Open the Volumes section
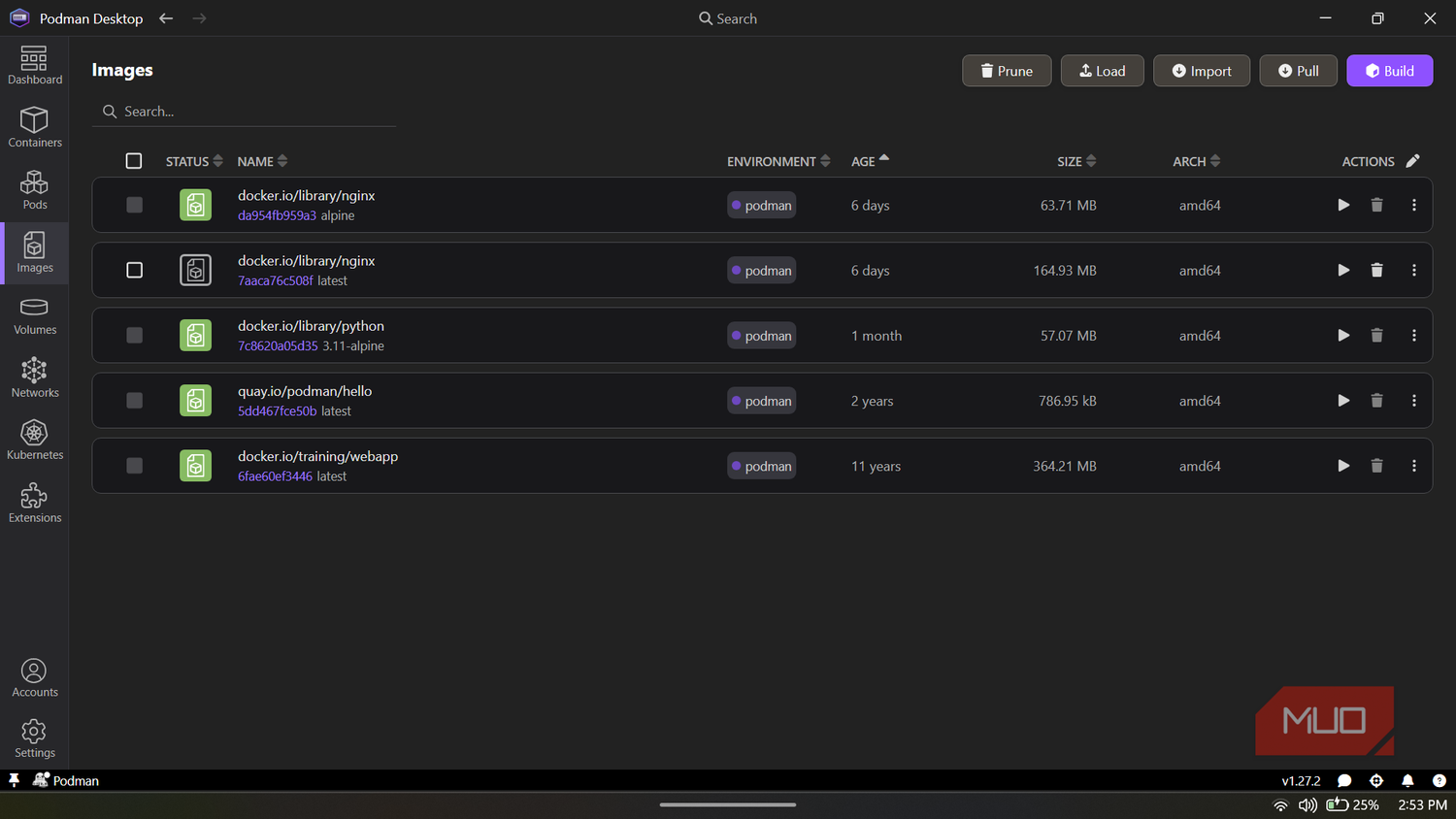This screenshot has height=819, width=1456. pyautogui.click(x=34, y=315)
